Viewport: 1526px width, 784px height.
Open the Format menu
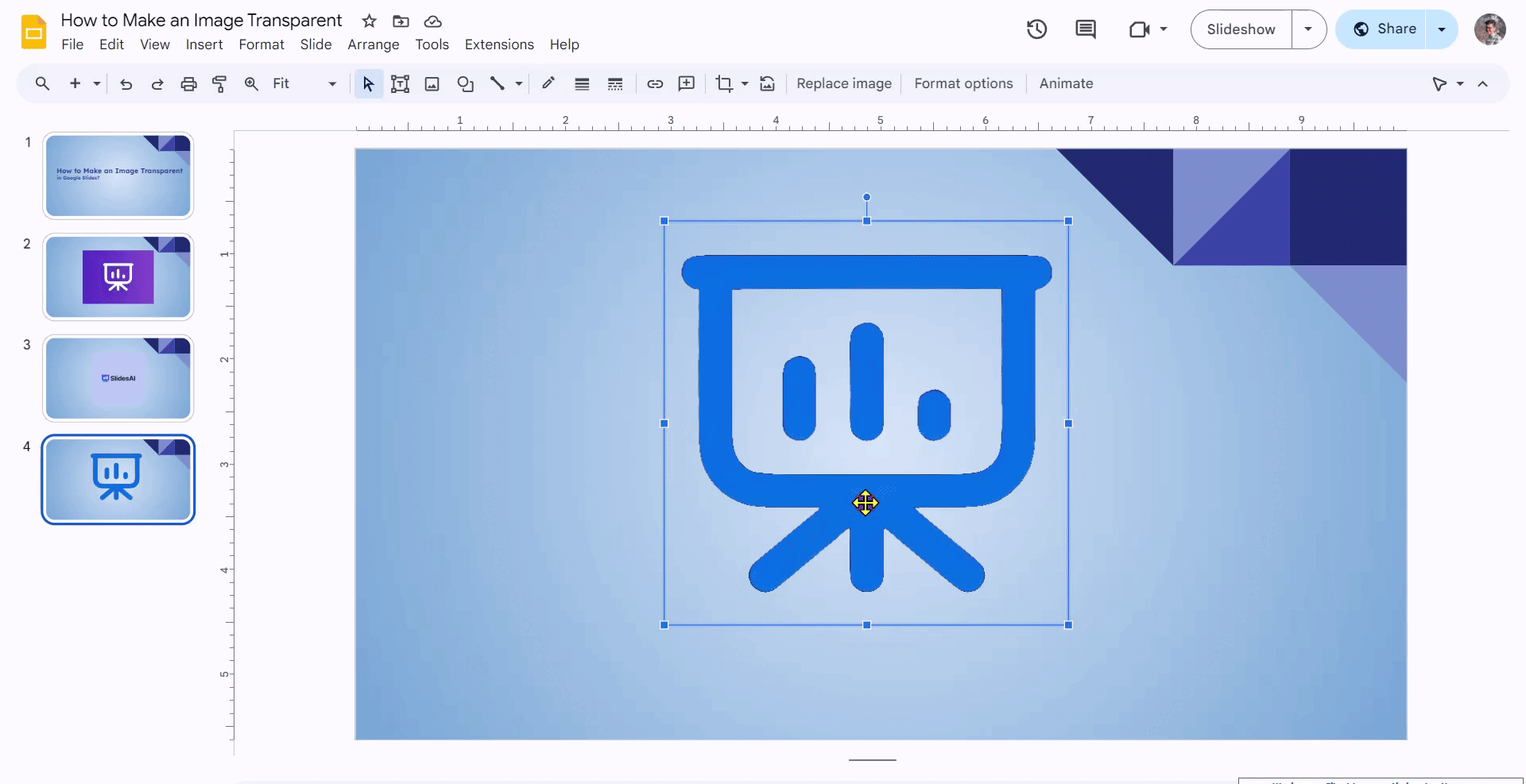[x=261, y=44]
